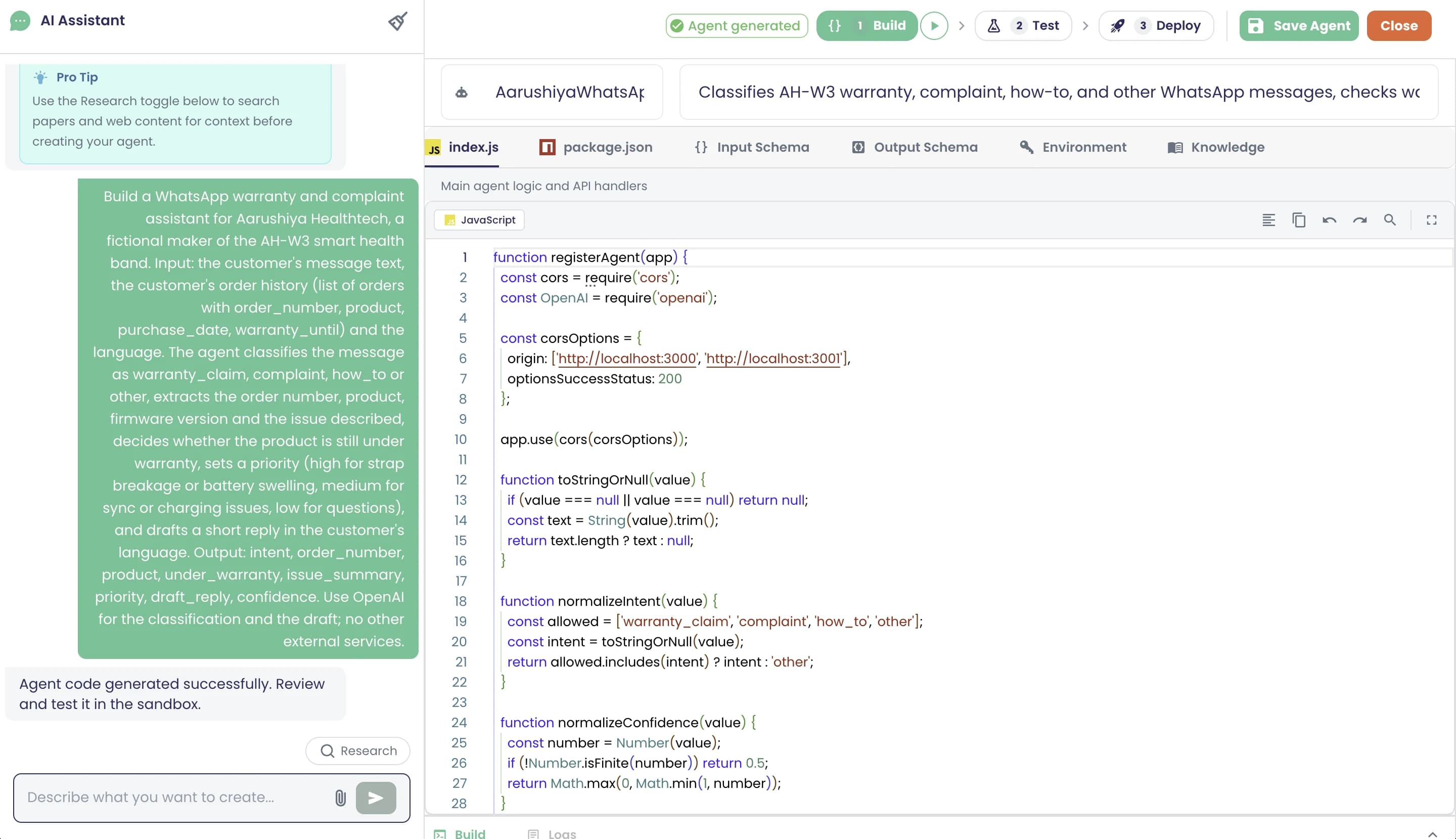Clear chat with the broom icon
This screenshot has width=1456, height=839.
coord(397,21)
